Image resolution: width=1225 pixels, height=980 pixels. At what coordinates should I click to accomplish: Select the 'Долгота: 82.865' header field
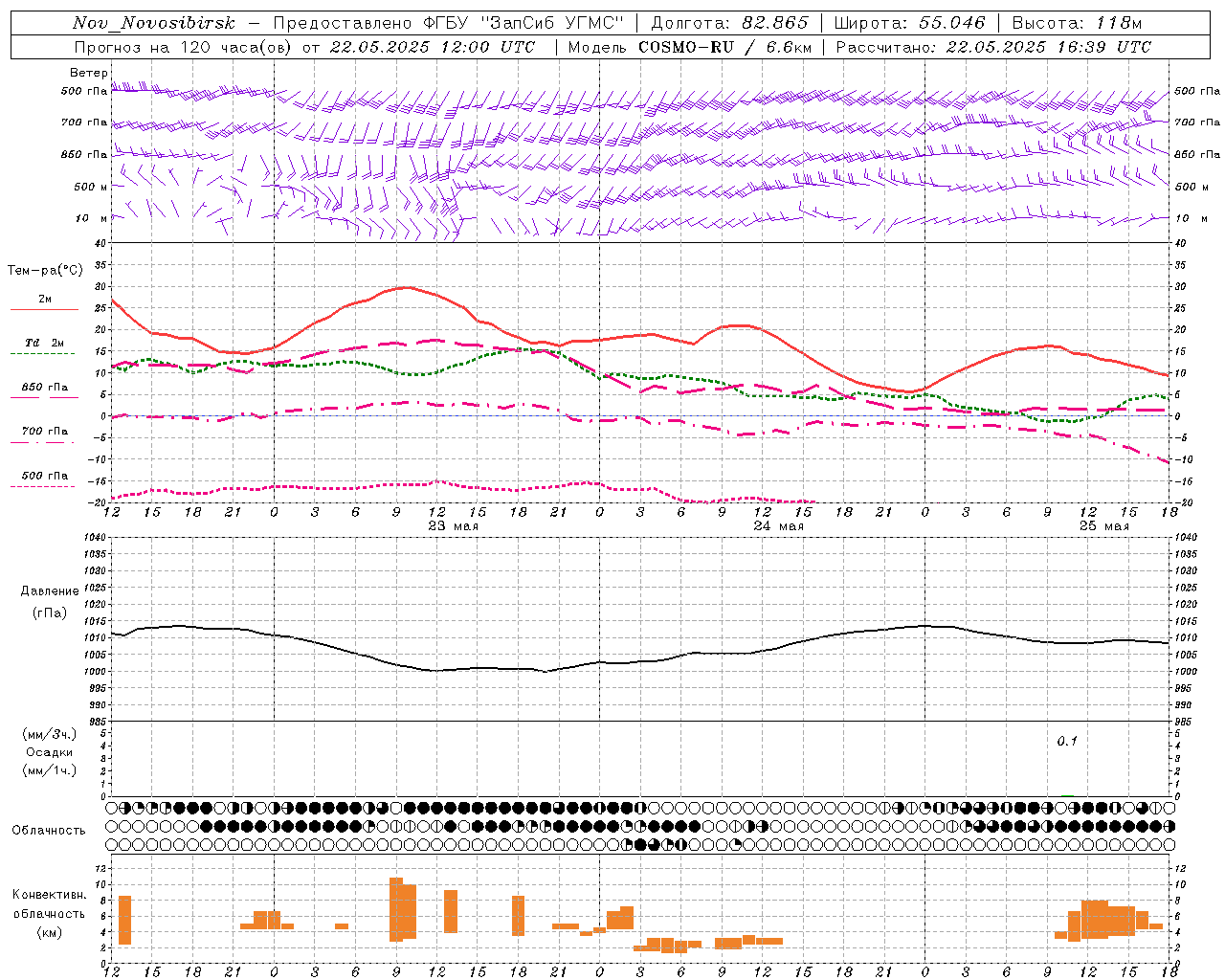[730, 23]
